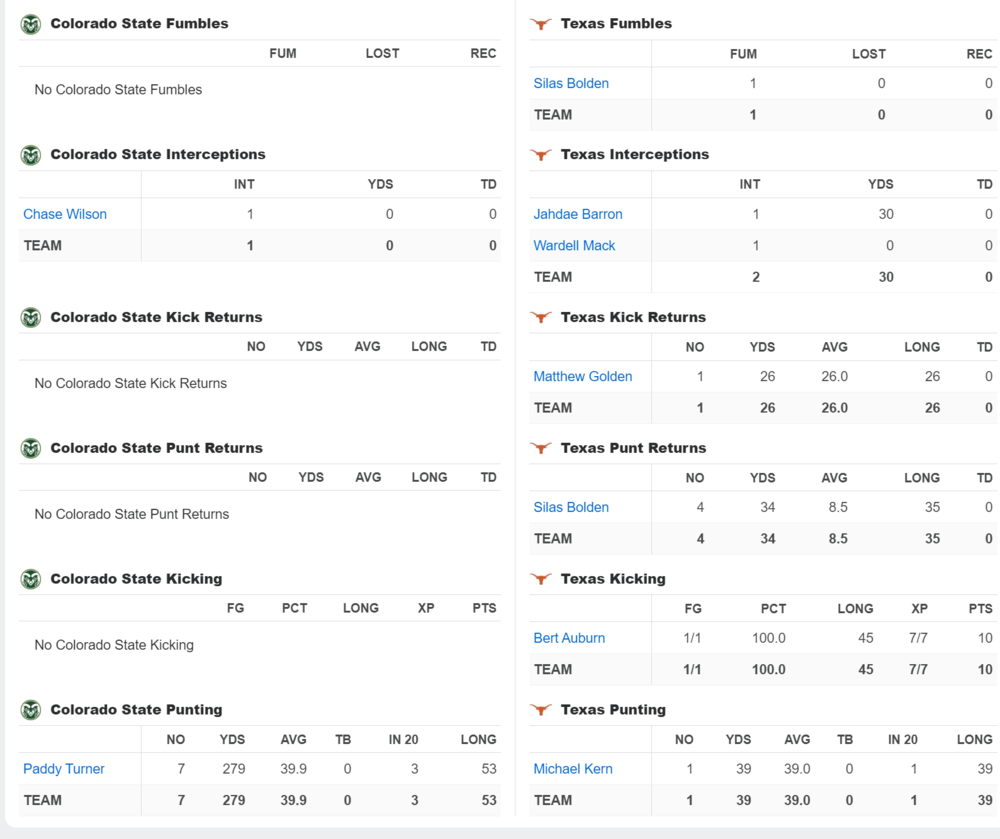Open Silas Bolden link under Texas Punt Returns
Image resolution: width=1000 pixels, height=839 pixels.
coord(571,507)
